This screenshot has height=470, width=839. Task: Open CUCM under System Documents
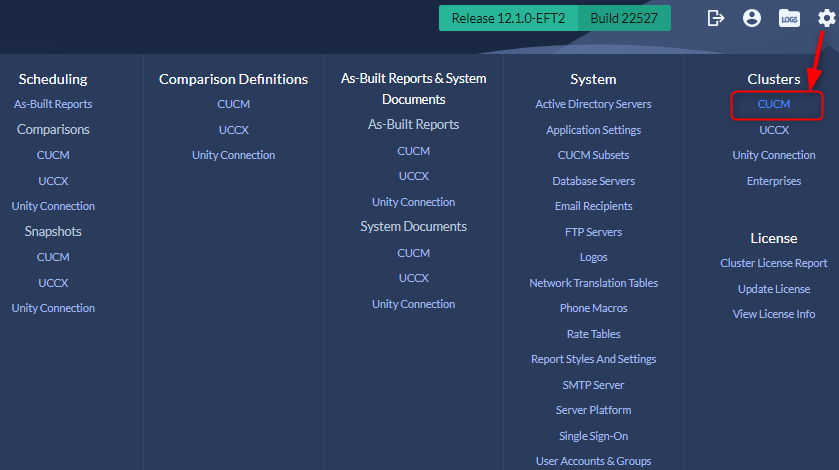point(413,253)
